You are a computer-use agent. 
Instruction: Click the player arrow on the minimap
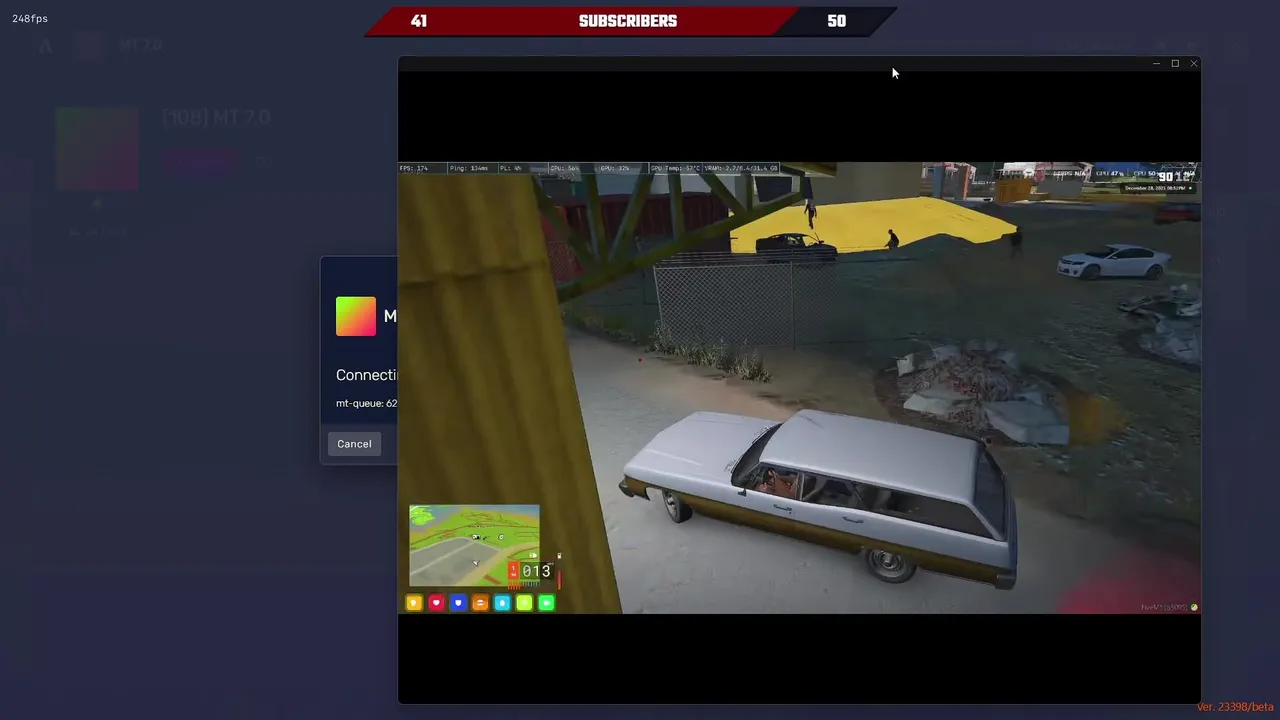coord(475,562)
